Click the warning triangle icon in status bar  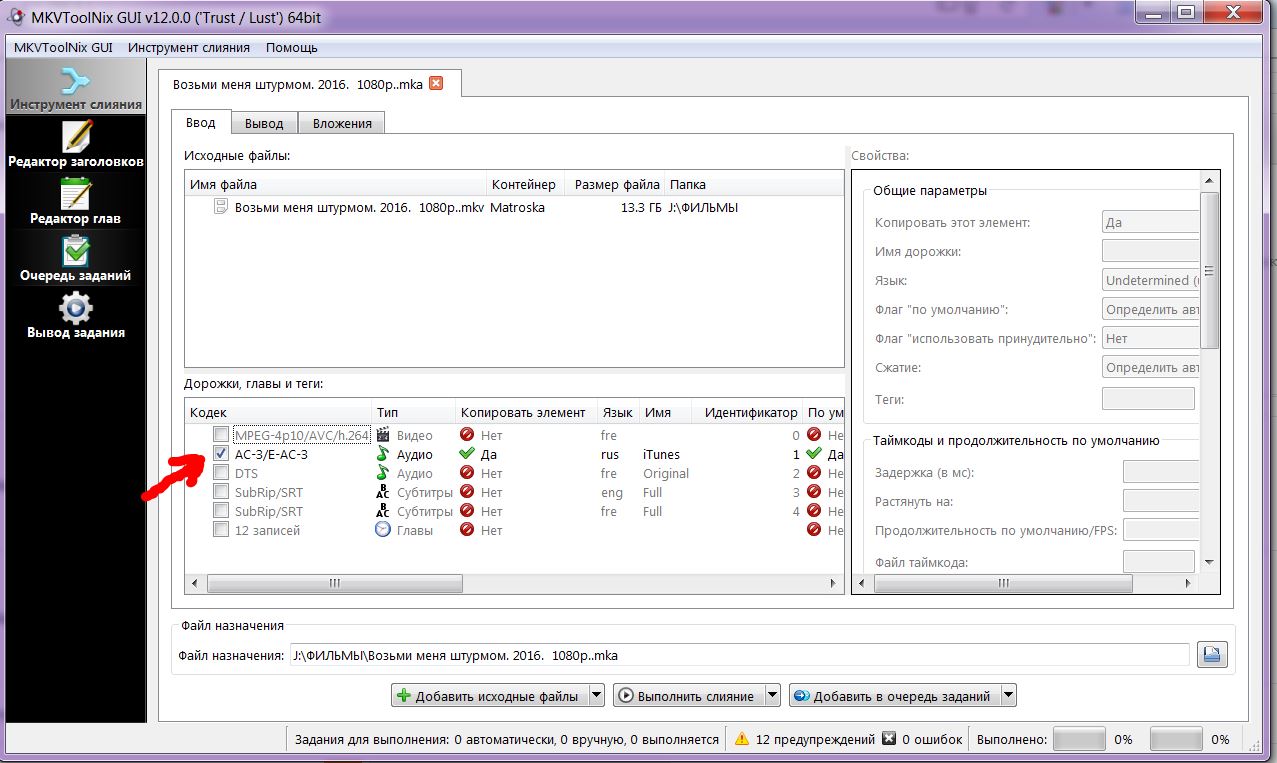742,739
